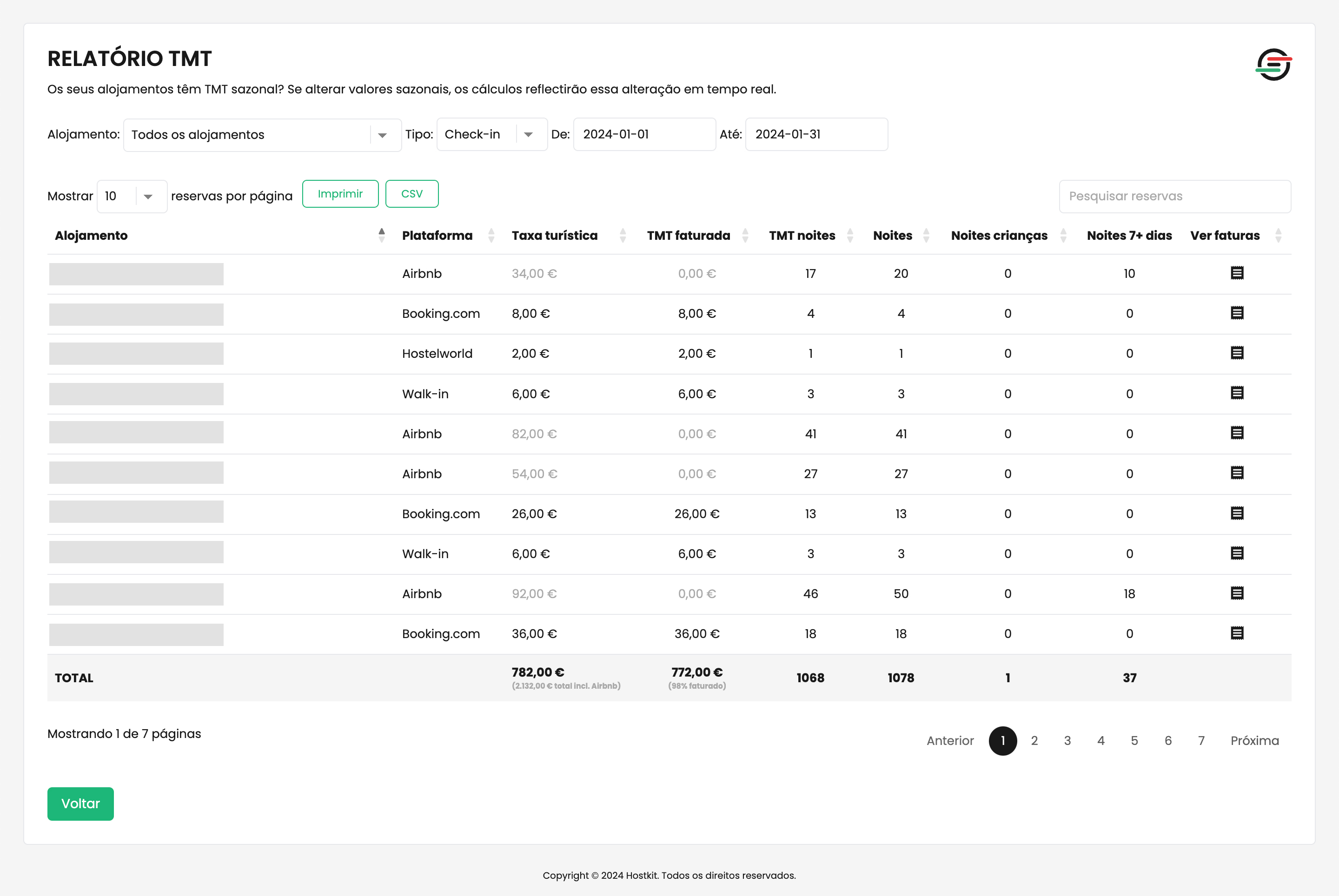Click the Imprimir button
The width and height of the screenshot is (1339, 896).
click(340, 194)
